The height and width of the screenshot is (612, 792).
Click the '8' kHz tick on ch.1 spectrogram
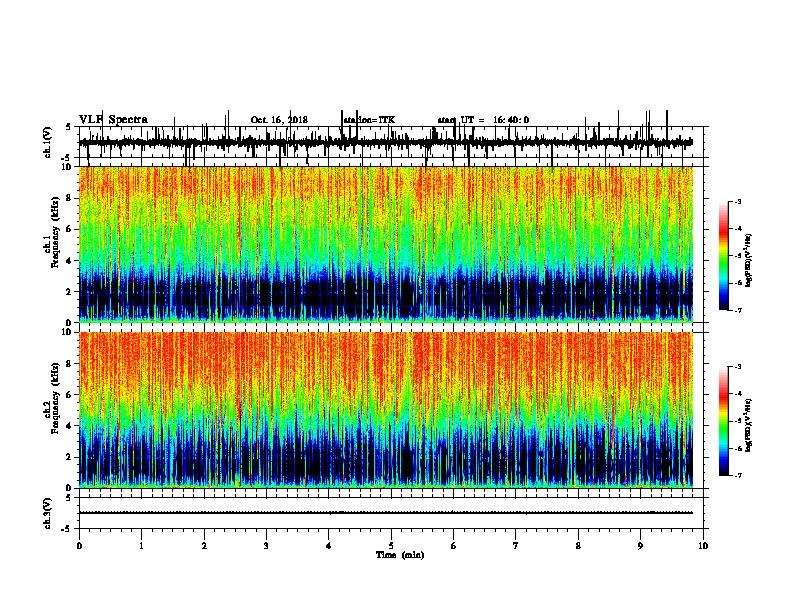coord(69,198)
